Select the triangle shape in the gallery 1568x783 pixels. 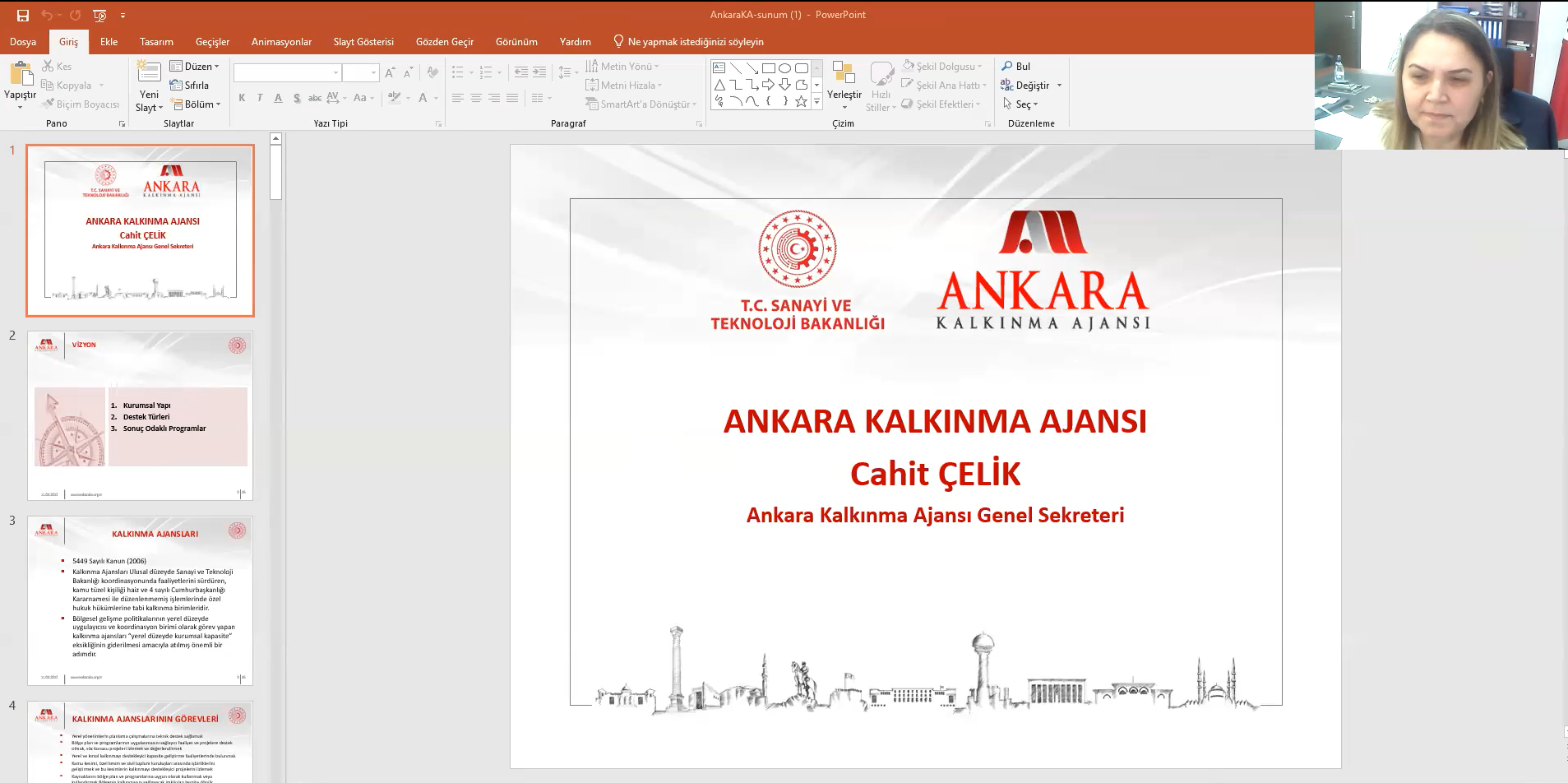tap(719, 85)
